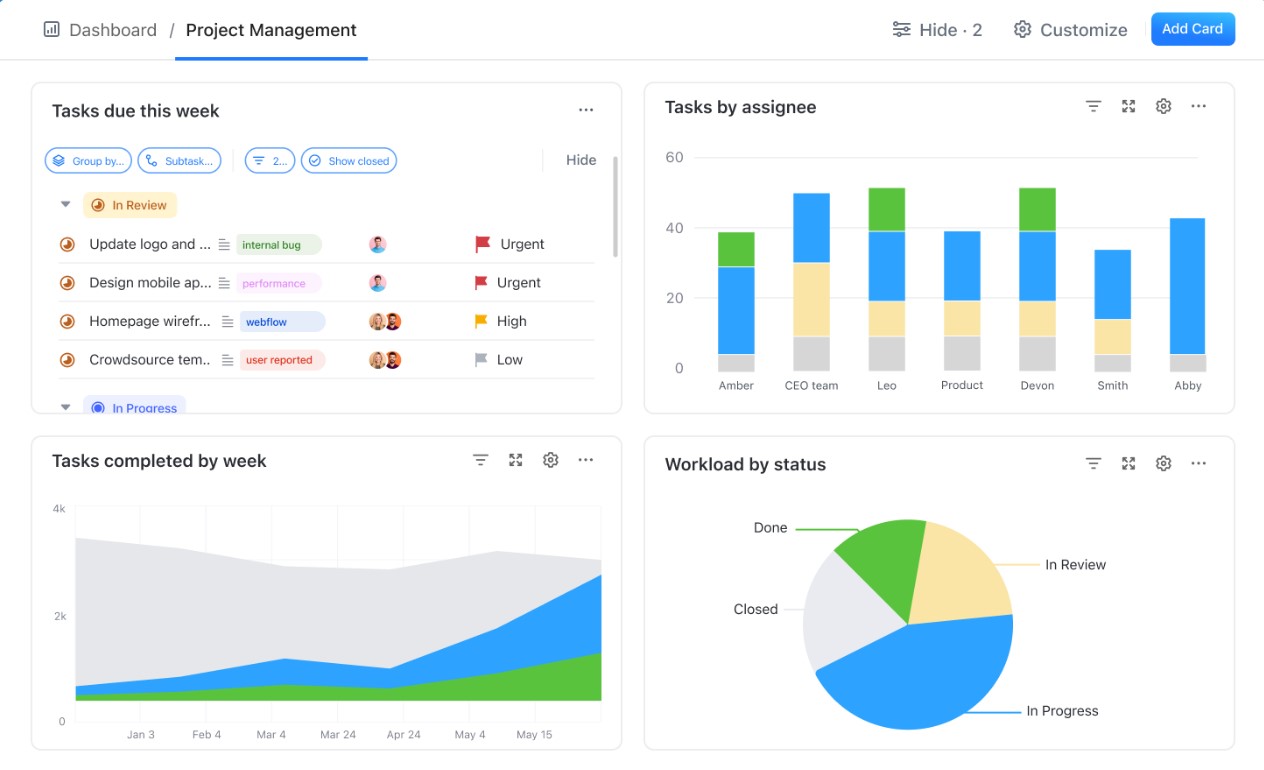Click Hide in the Tasks due this week card
Image resolution: width=1264 pixels, height=770 pixels.
[581, 160]
